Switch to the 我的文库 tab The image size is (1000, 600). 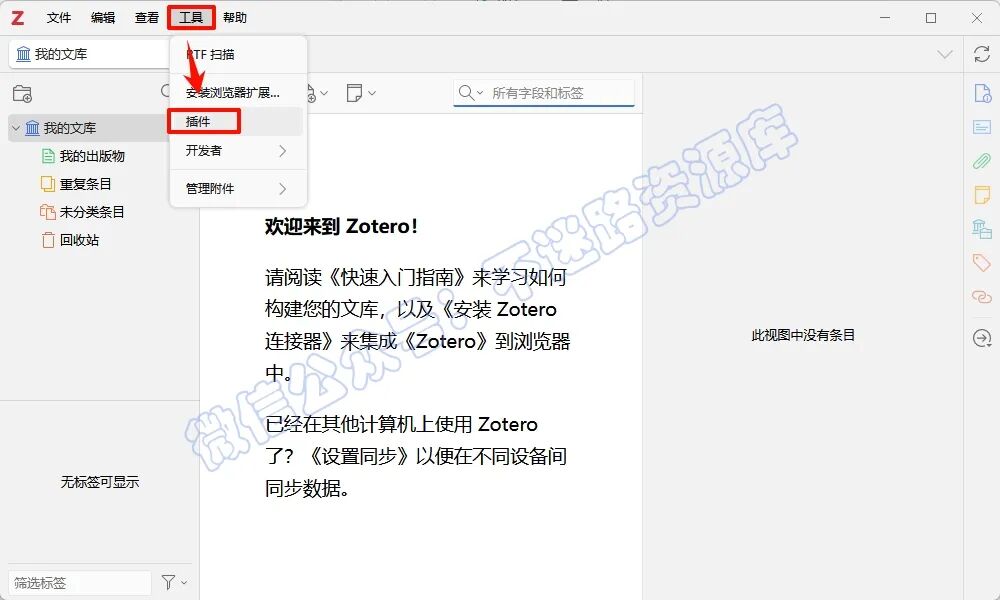(x=89, y=54)
